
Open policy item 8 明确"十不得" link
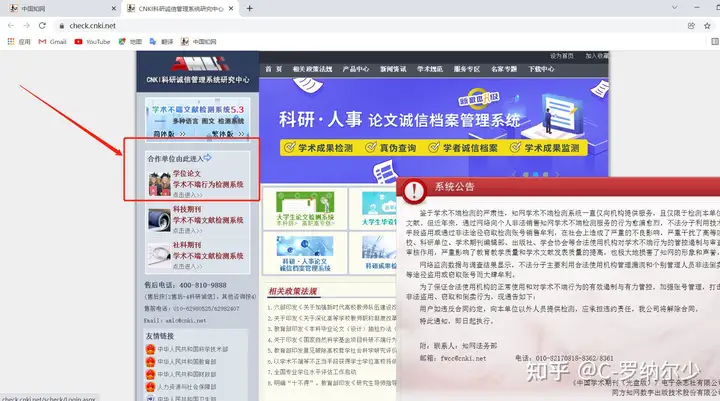332,383
